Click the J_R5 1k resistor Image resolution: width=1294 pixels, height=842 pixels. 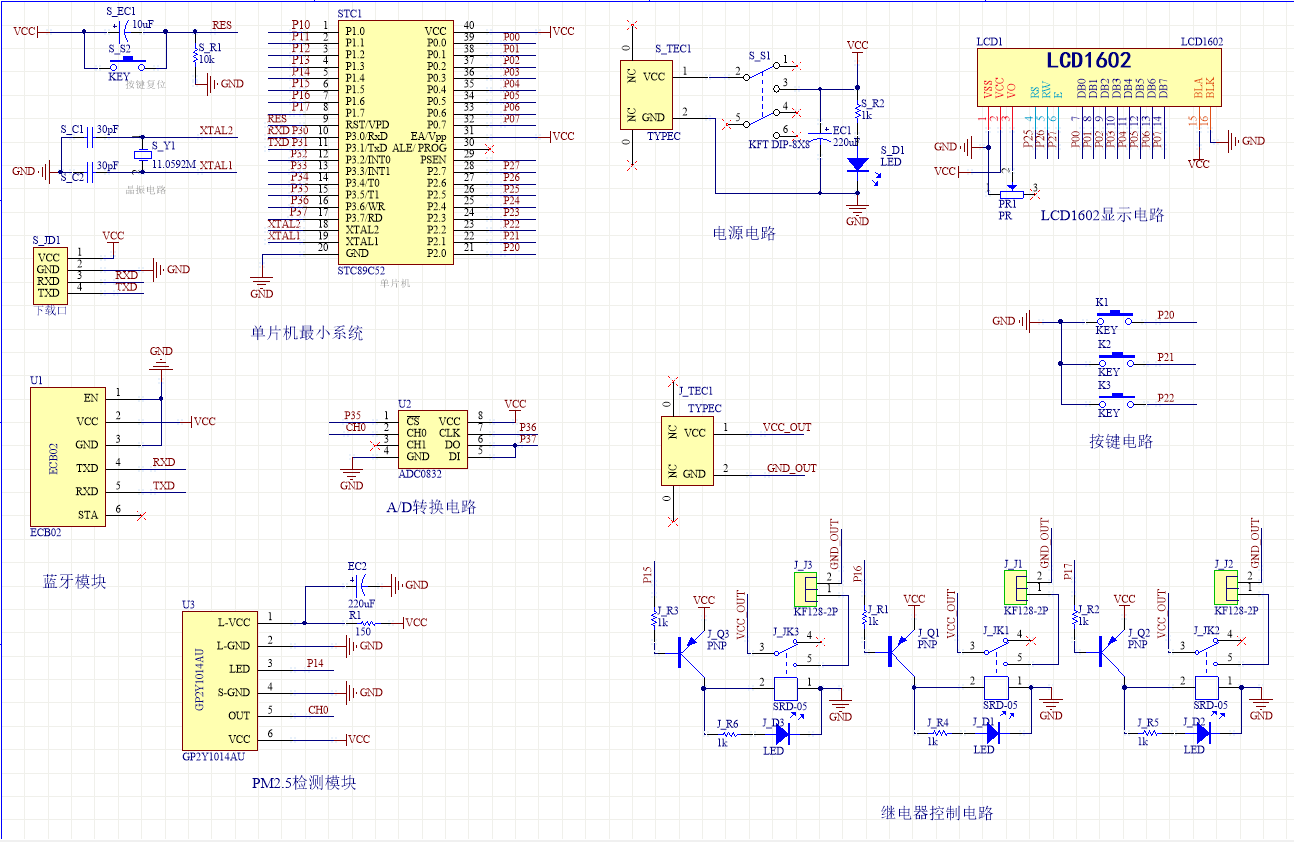(1149, 734)
